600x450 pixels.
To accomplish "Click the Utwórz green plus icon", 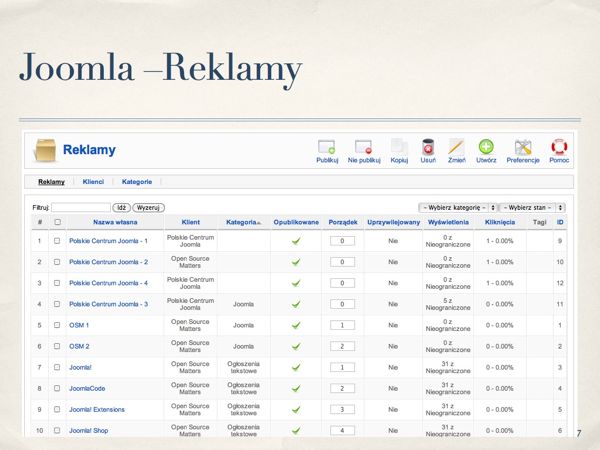I will tap(486, 147).
